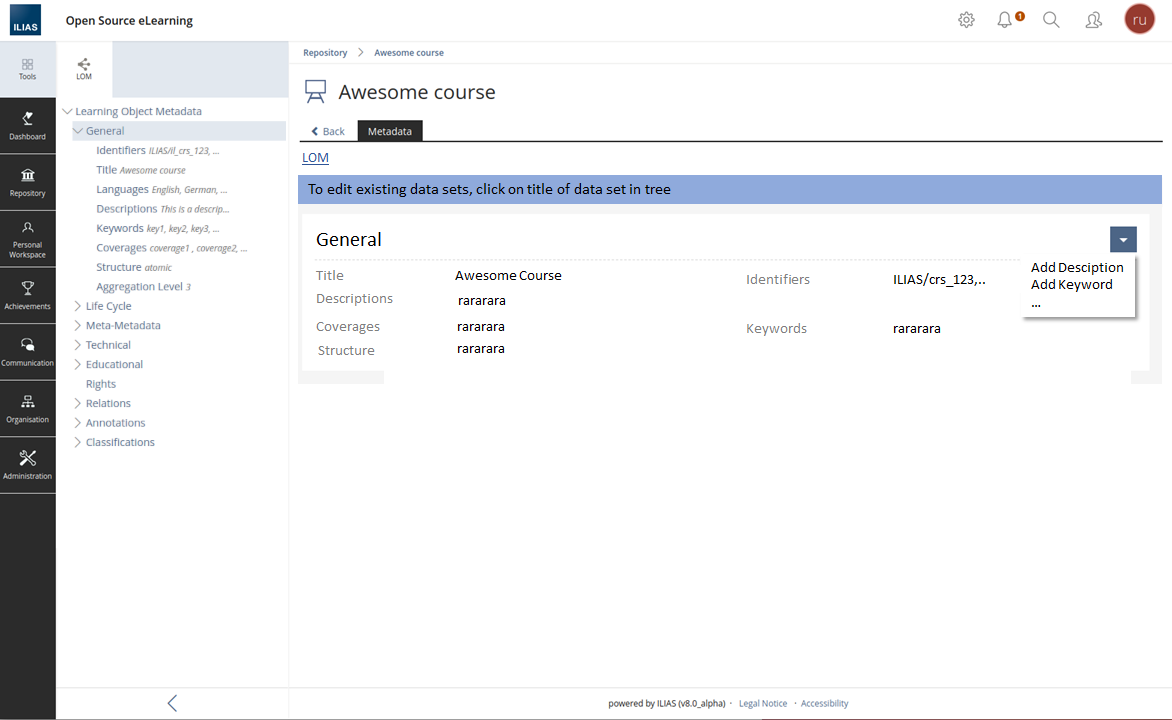Open the Legal Notice footer link

(x=762, y=703)
